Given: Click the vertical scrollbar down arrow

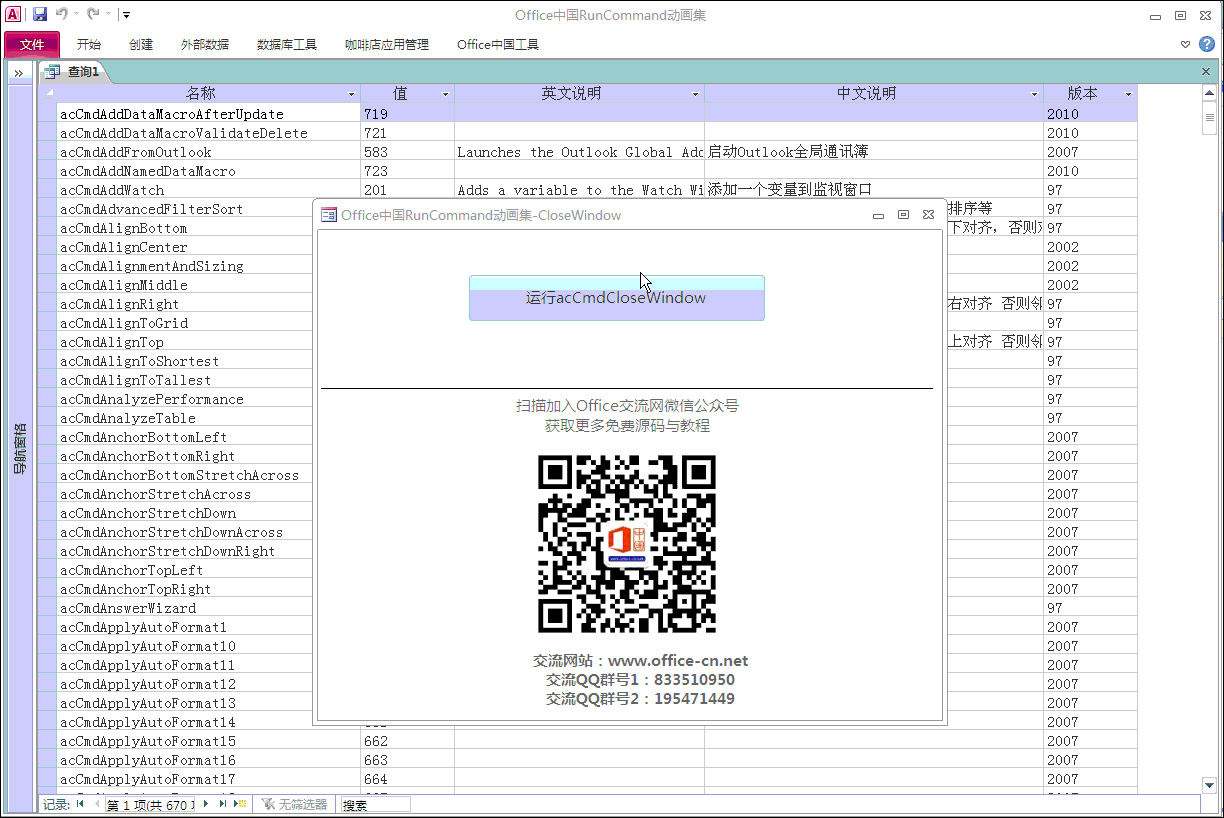Looking at the screenshot, I should 1209,785.
